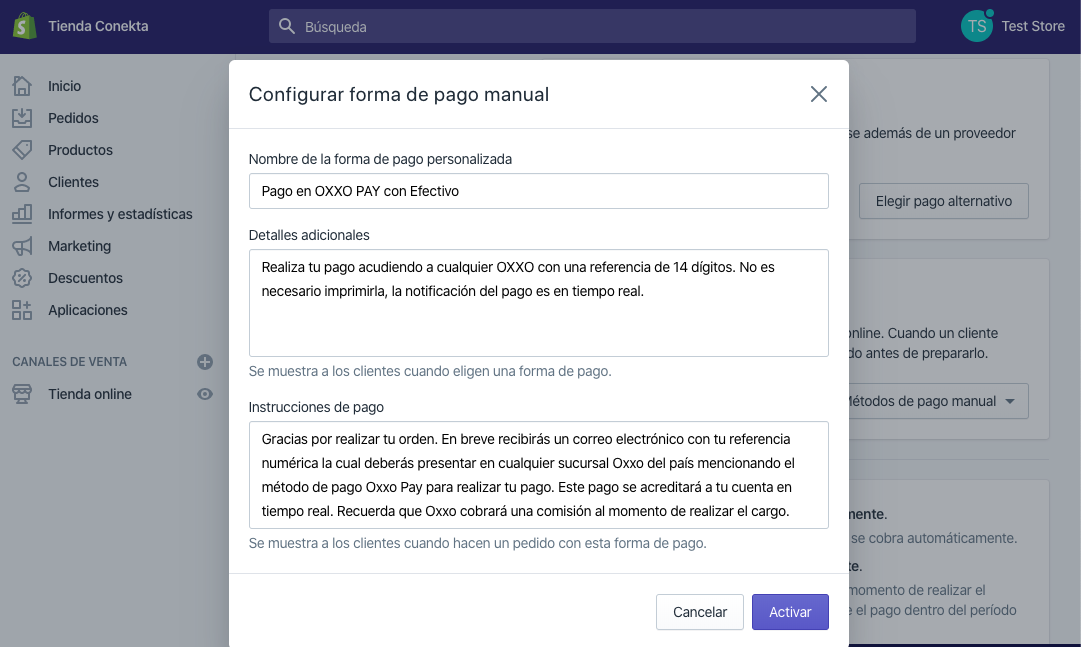The width and height of the screenshot is (1081, 647).
Task: Open Clientes in the sidebar
Action: pos(73,182)
